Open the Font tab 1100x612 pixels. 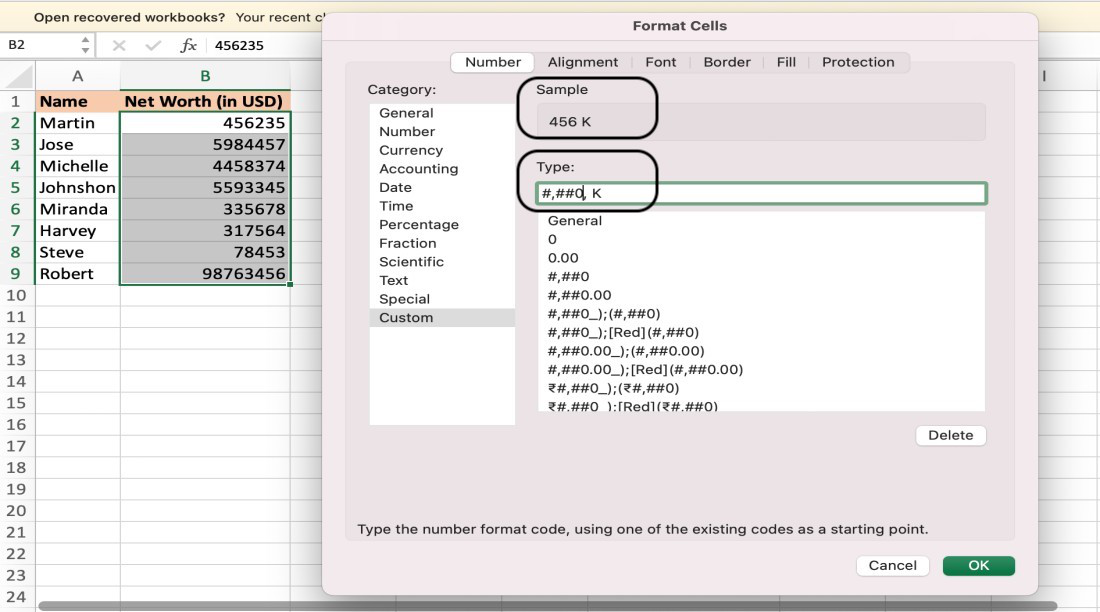click(661, 62)
